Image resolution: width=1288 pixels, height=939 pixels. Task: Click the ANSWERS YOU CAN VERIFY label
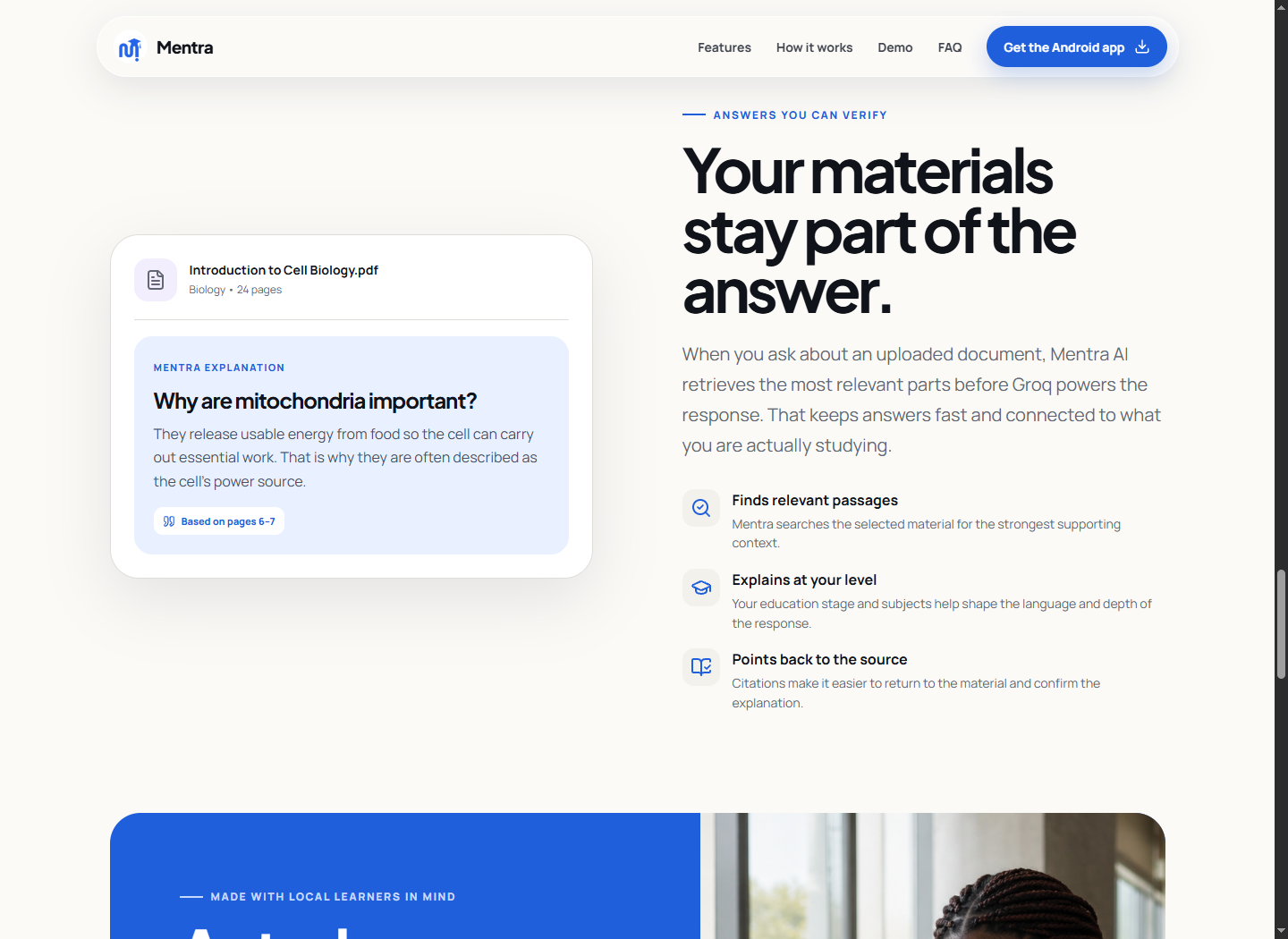click(801, 115)
